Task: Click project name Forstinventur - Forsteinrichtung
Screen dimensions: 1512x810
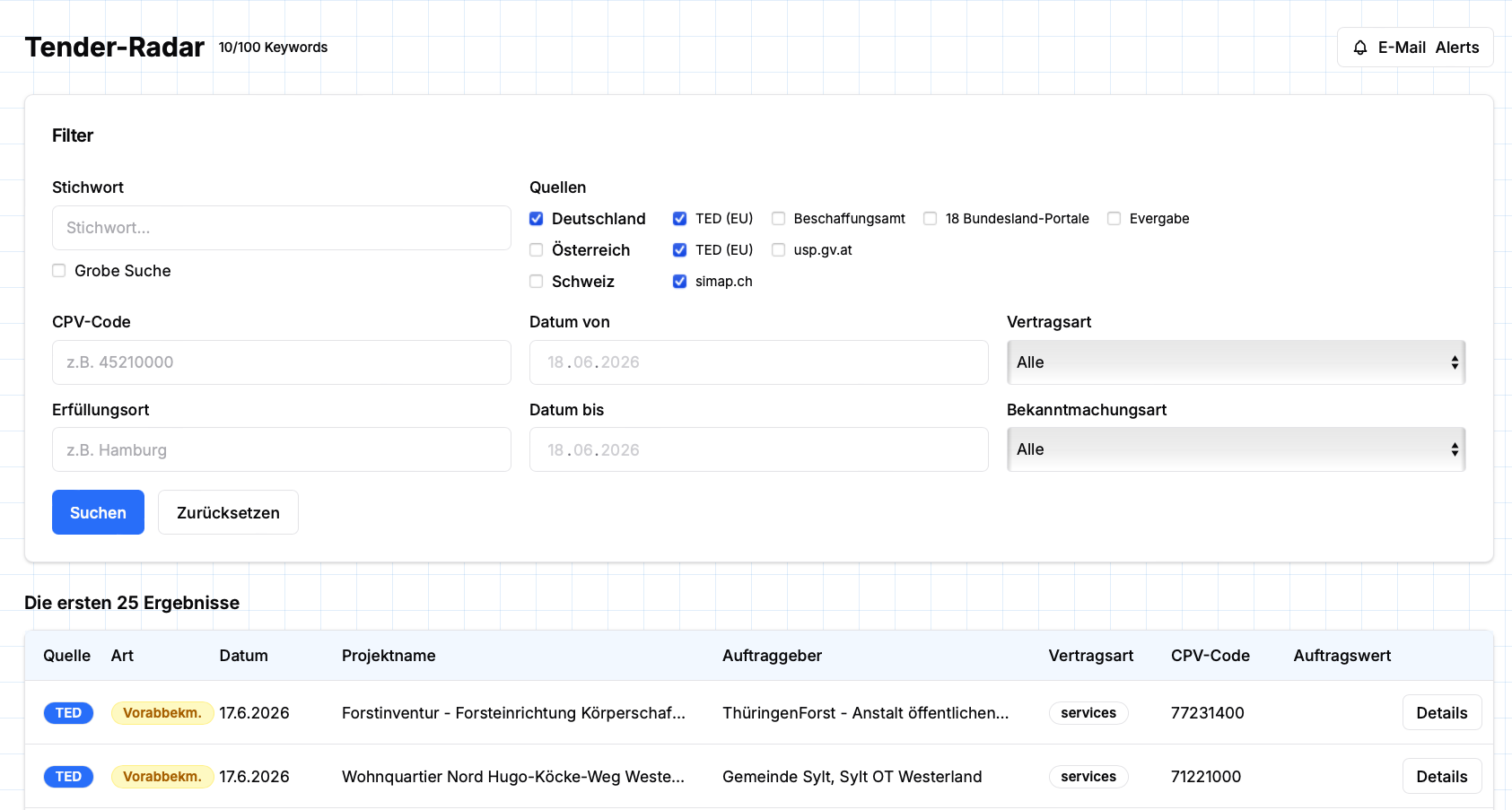Action: click(x=513, y=712)
